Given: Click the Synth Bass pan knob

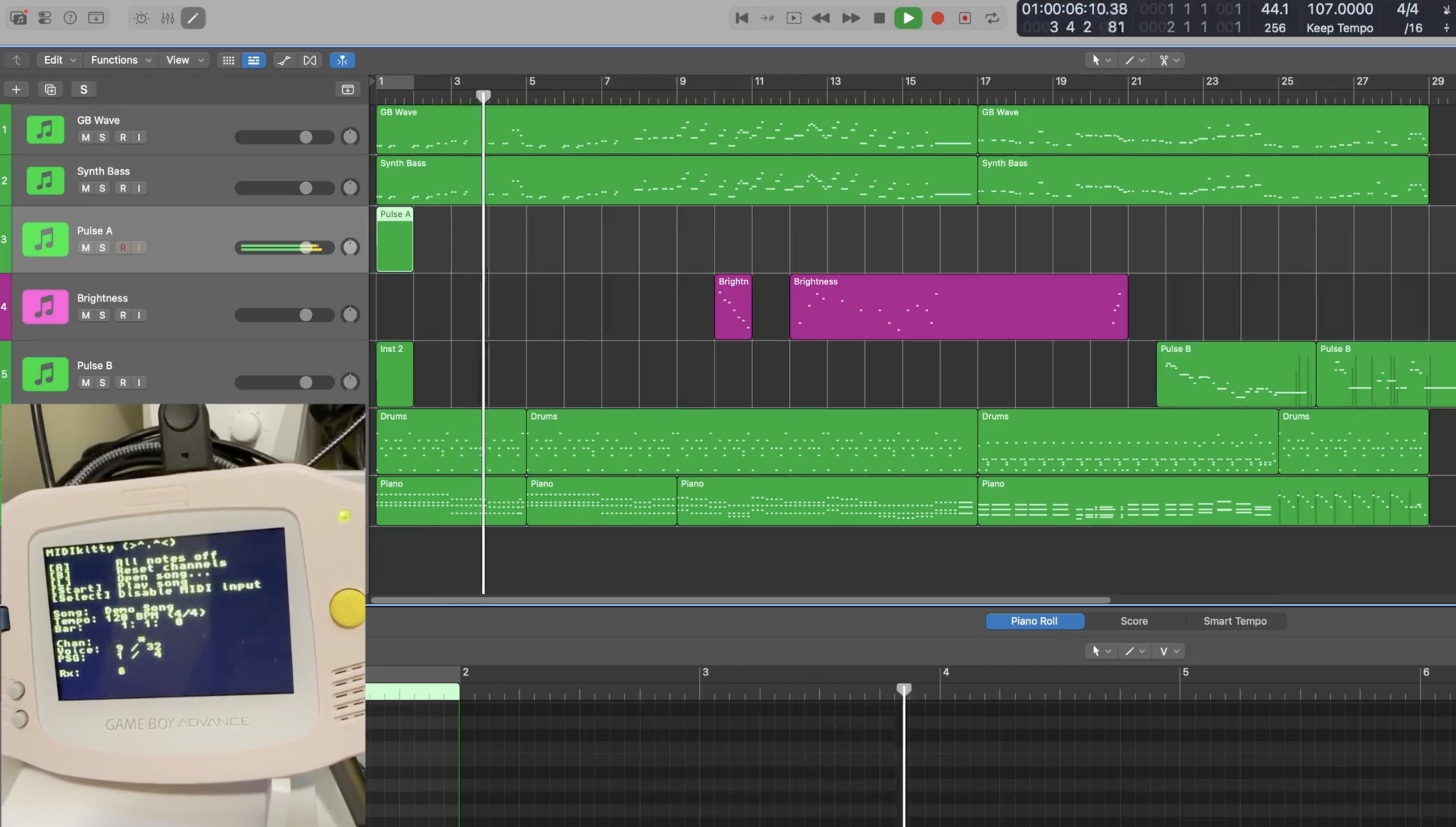Looking at the screenshot, I should coord(350,188).
